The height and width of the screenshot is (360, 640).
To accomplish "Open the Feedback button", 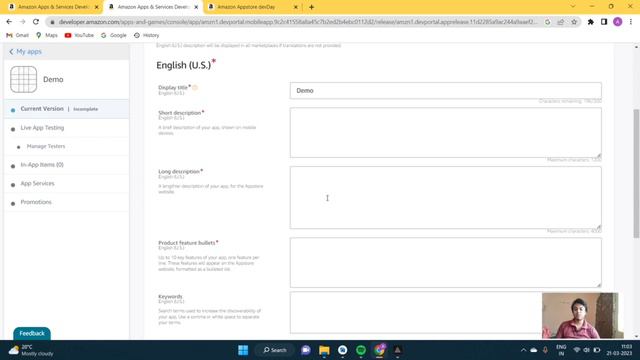I will point(32,333).
